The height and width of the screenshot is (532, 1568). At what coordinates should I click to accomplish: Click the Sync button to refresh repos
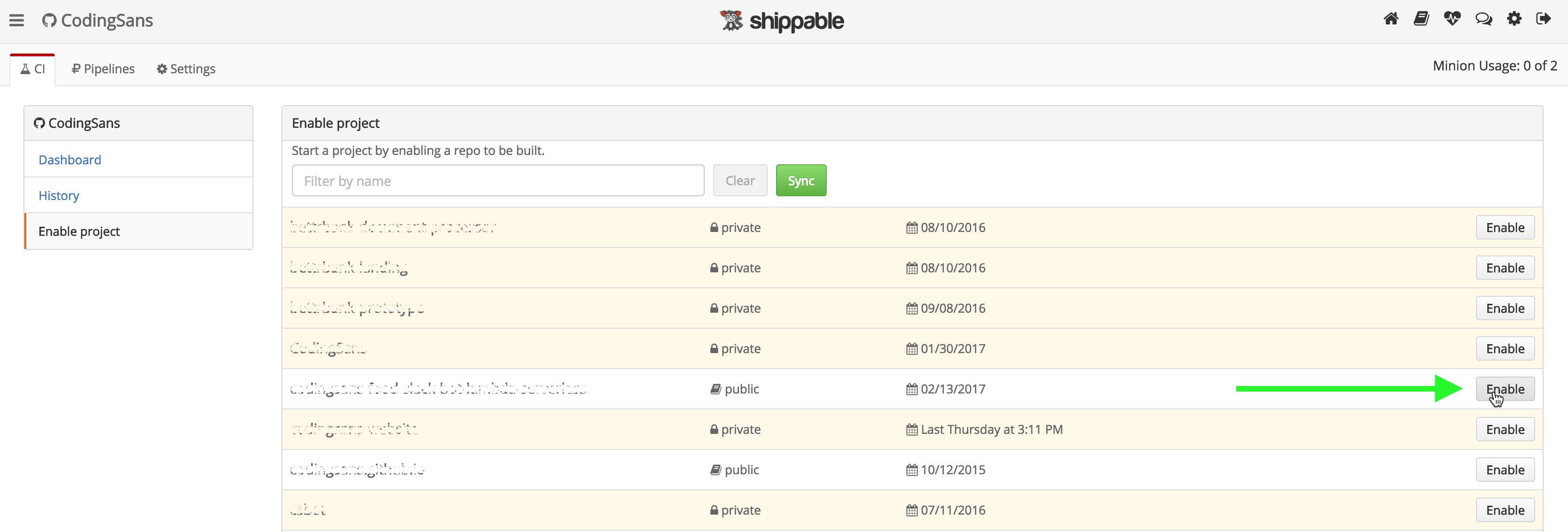point(800,180)
